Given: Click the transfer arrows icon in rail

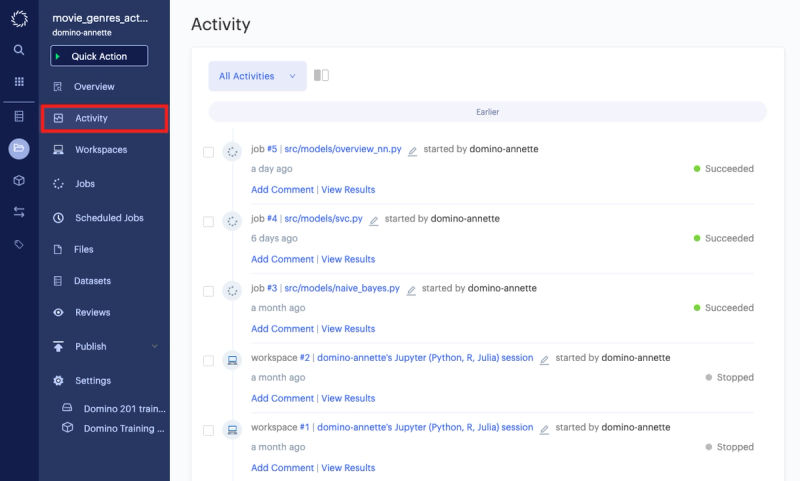Looking at the screenshot, I should coord(19,212).
